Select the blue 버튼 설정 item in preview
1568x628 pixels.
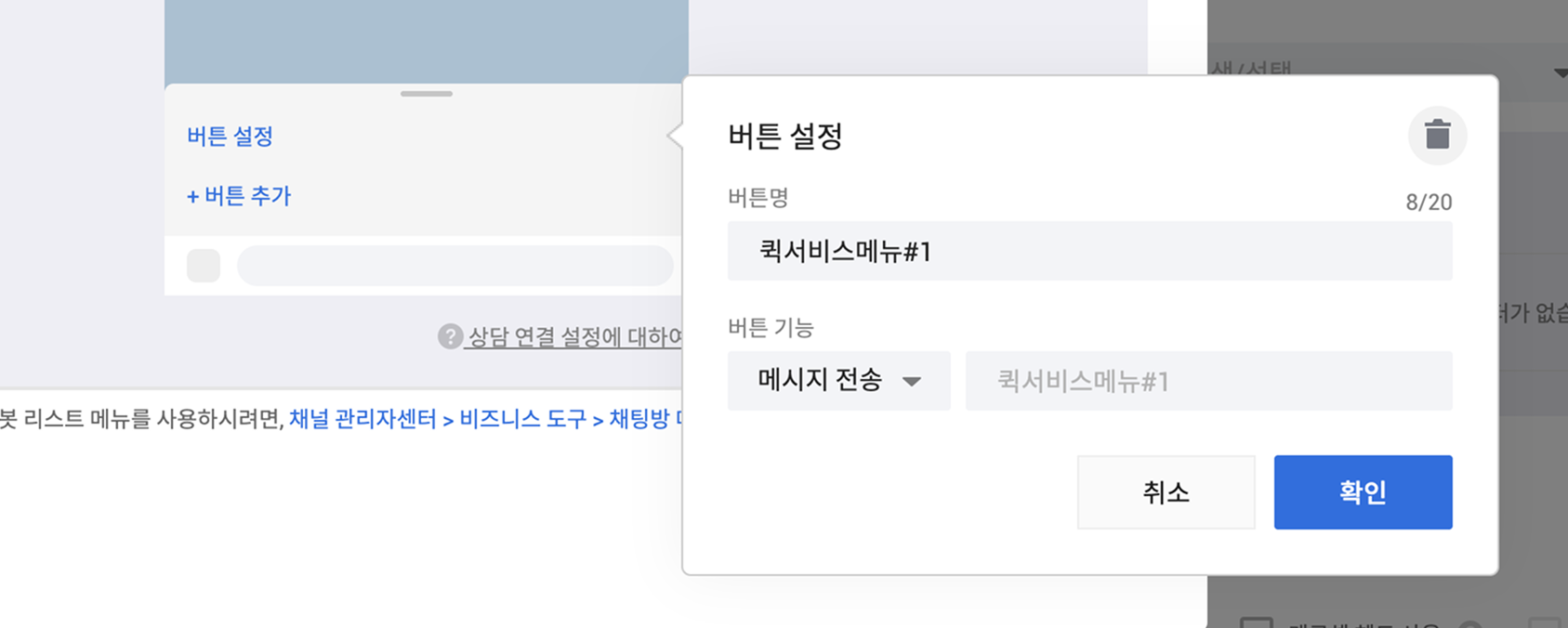(231, 137)
